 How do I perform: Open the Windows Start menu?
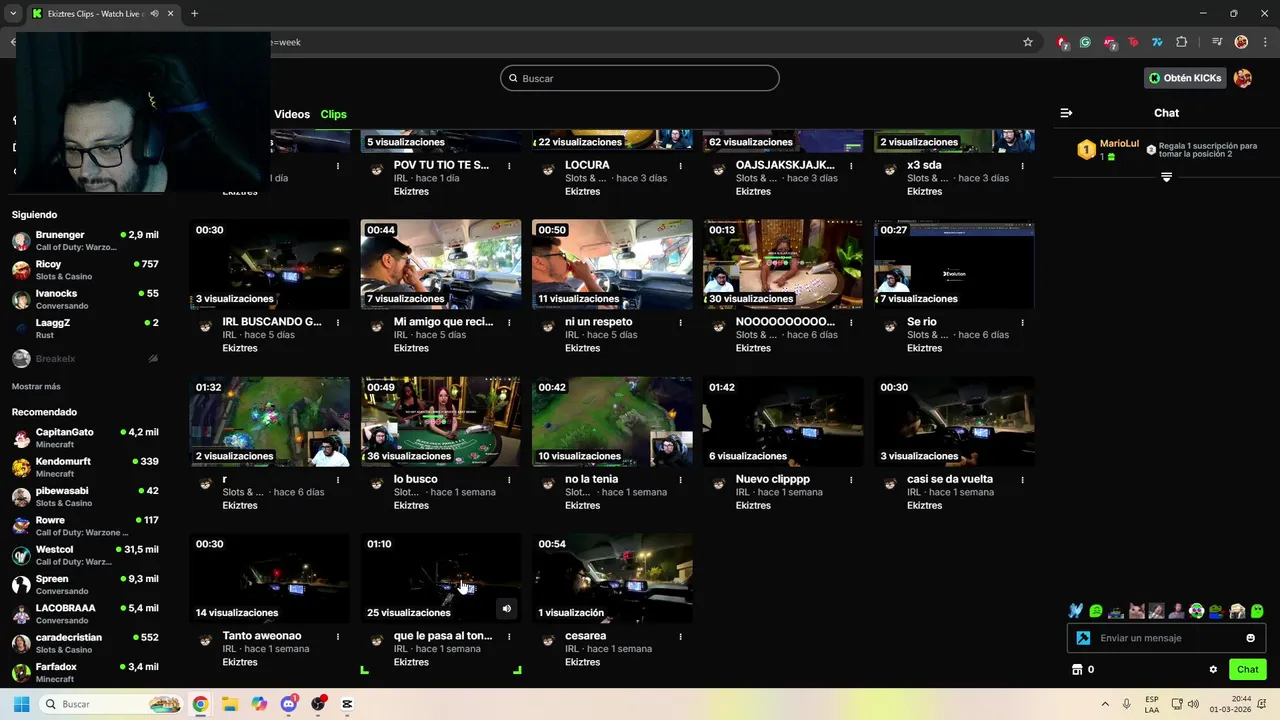[x=21, y=704]
